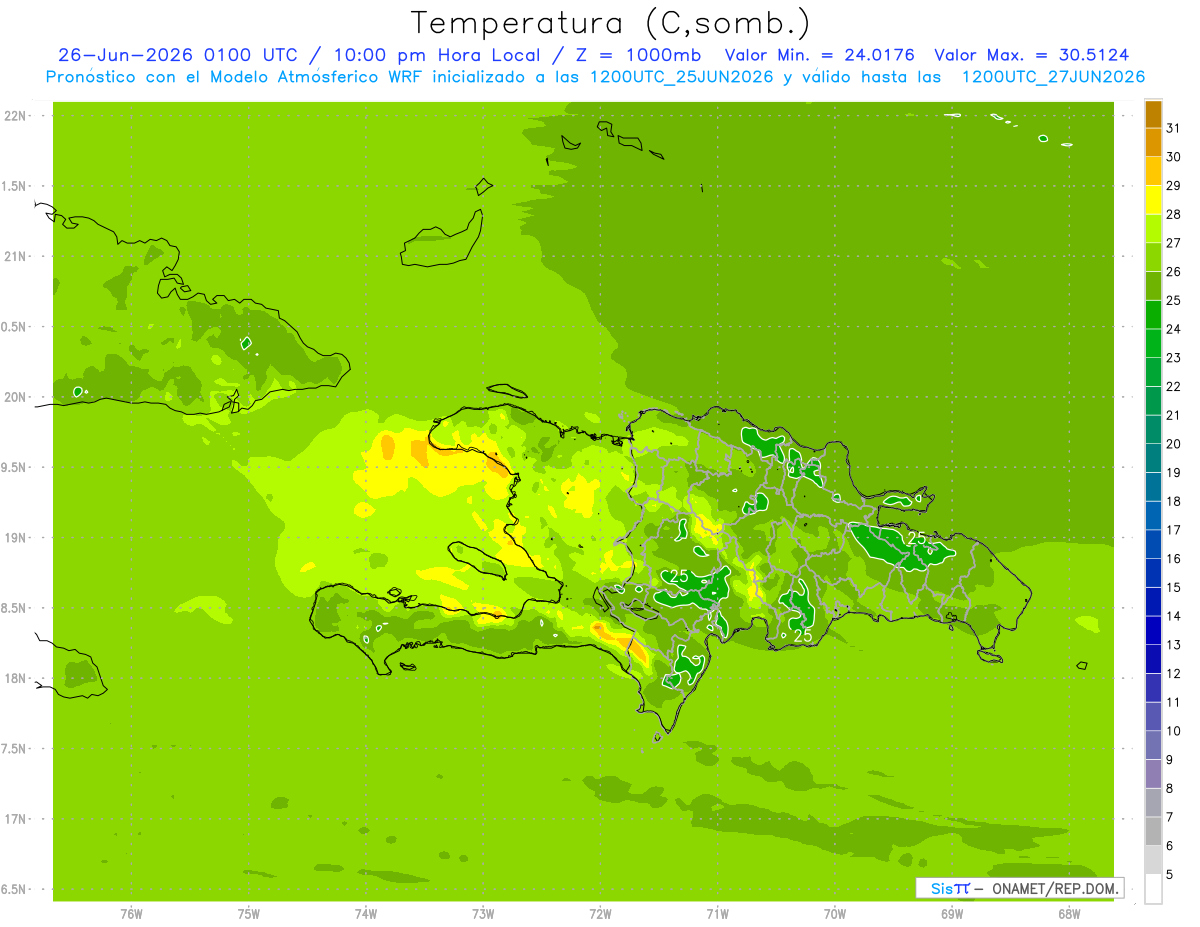Click the 'Valor Max. = 30.5124' text
Image resolution: width=1200 pixels, height=927 pixels.
[1032, 55]
